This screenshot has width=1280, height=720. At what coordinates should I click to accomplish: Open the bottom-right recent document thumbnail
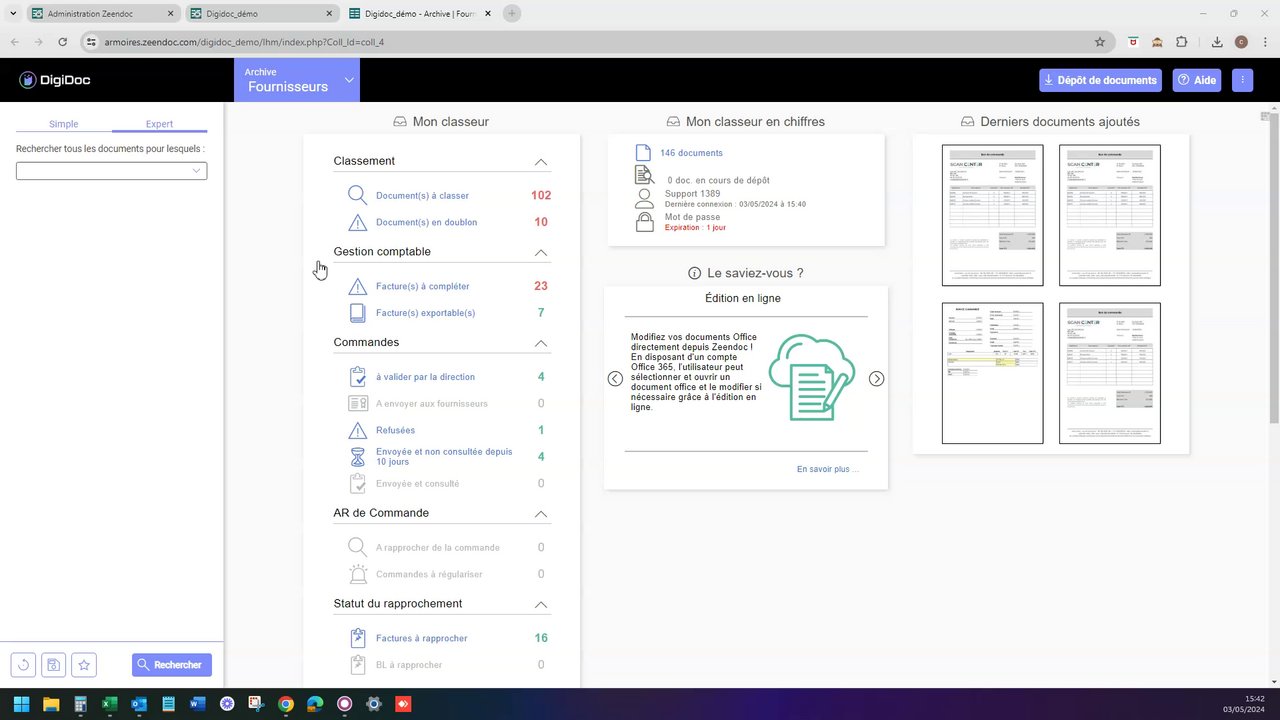pyautogui.click(x=1110, y=373)
